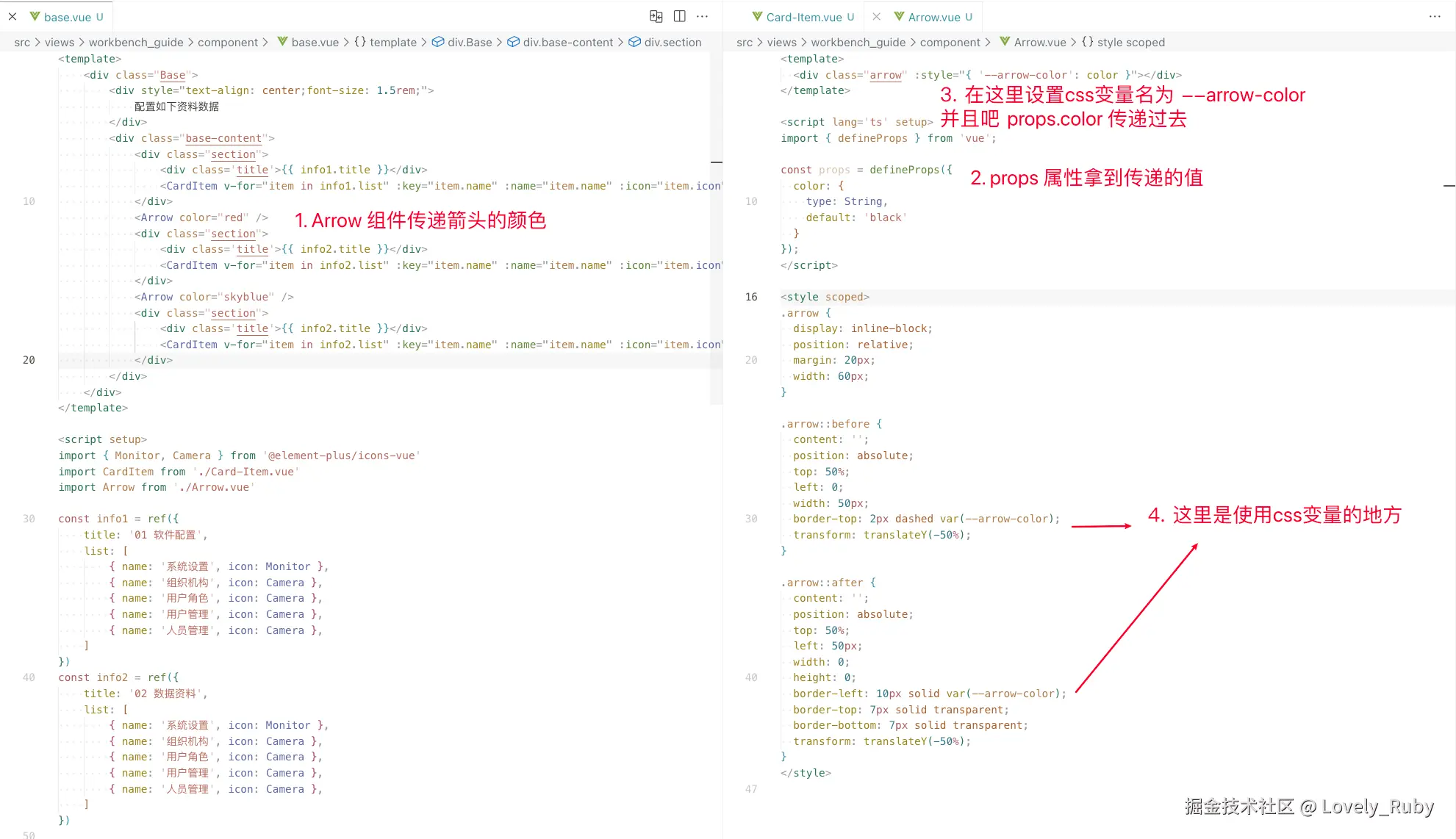Image resolution: width=1456 pixels, height=839 pixels.
Task: Click 'defineProps' in the vue import line
Action: 872,138
